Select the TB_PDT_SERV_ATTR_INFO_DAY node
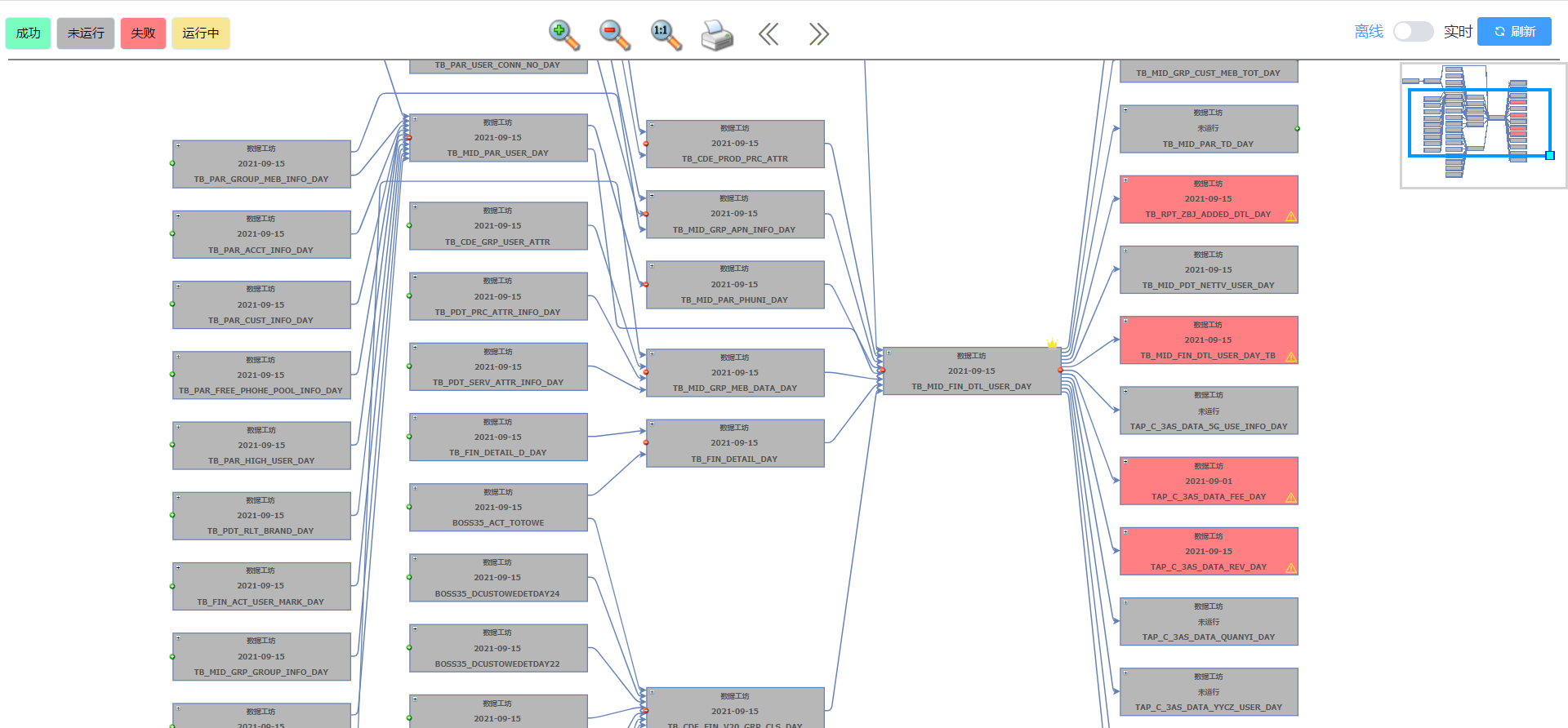Screen dimensions: 1568x728 pyautogui.click(x=498, y=366)
